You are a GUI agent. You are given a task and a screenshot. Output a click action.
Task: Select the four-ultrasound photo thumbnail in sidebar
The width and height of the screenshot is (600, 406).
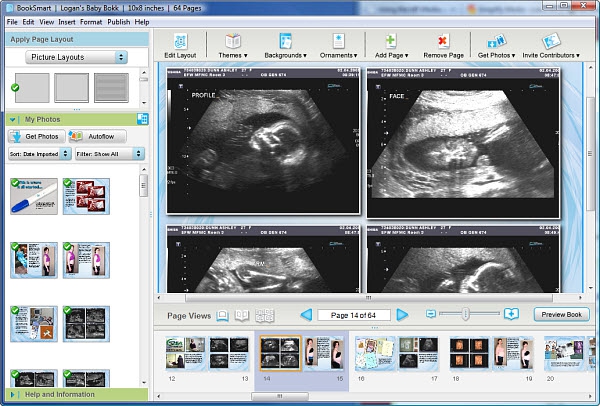coord(86,324)
